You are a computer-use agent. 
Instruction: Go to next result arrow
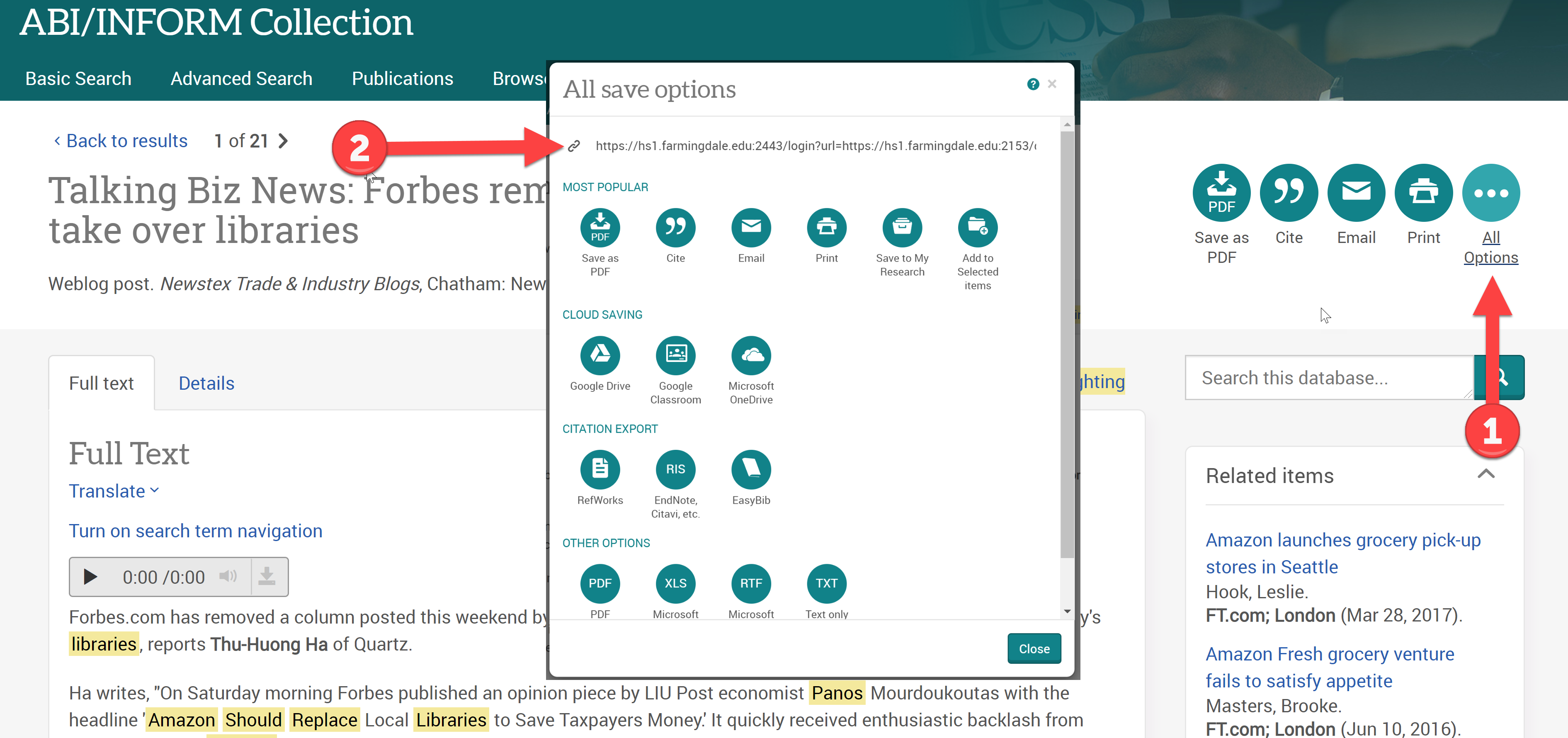(x=282, y=141)
